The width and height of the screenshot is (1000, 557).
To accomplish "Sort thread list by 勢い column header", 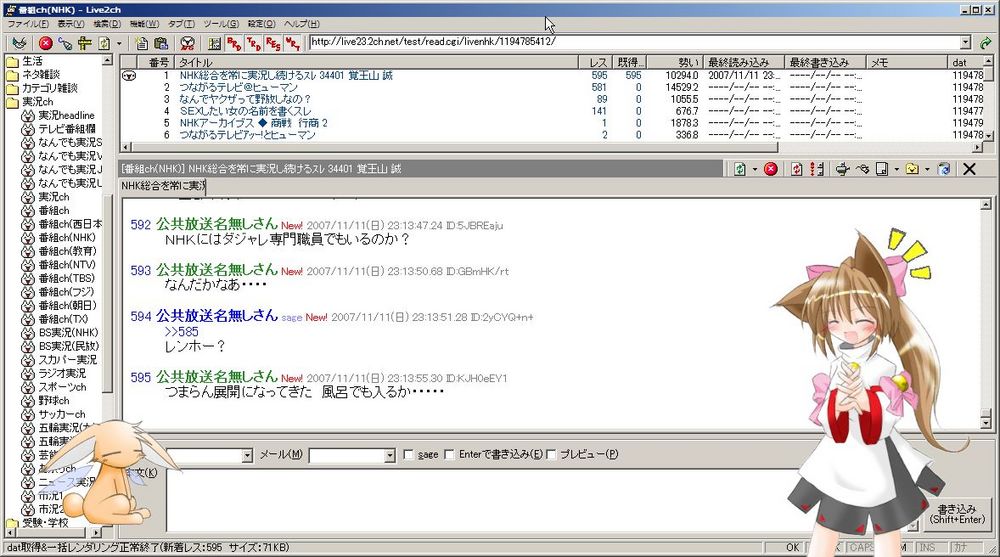I will coord(675,62).
